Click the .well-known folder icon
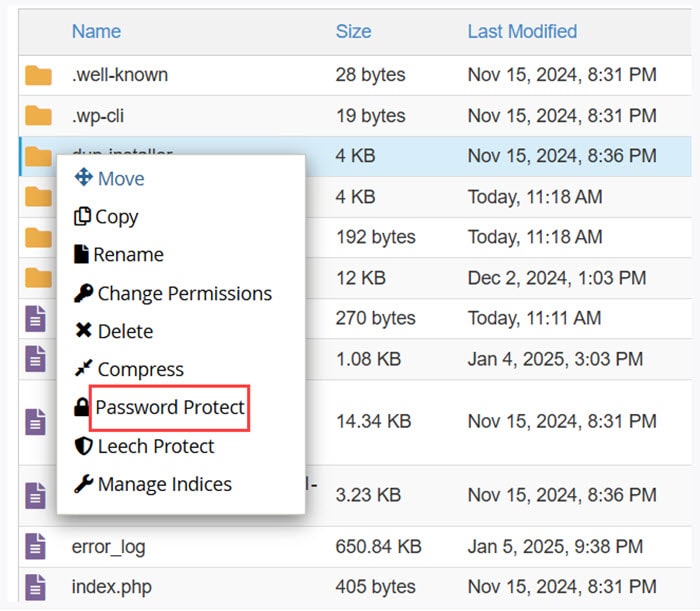This screenshot has width=700, height=611. click(38, 75)
